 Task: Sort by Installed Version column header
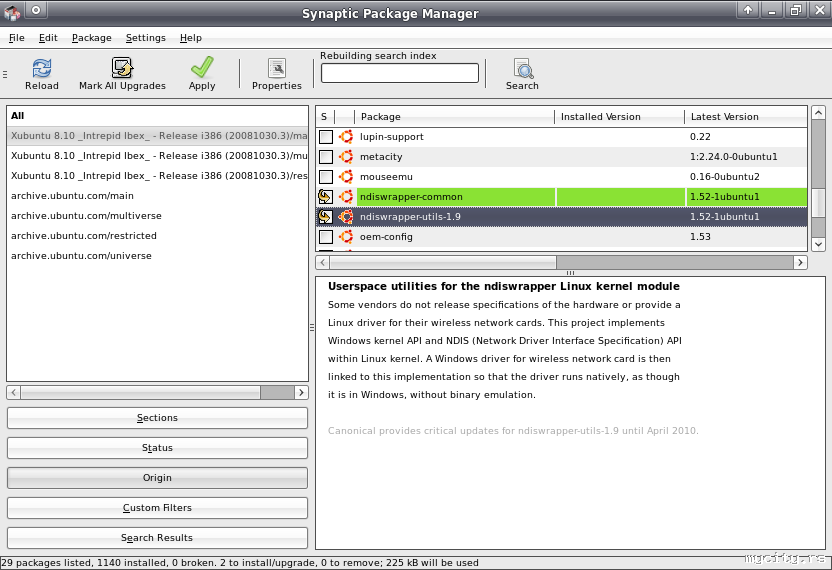click(x=619, y=117)
